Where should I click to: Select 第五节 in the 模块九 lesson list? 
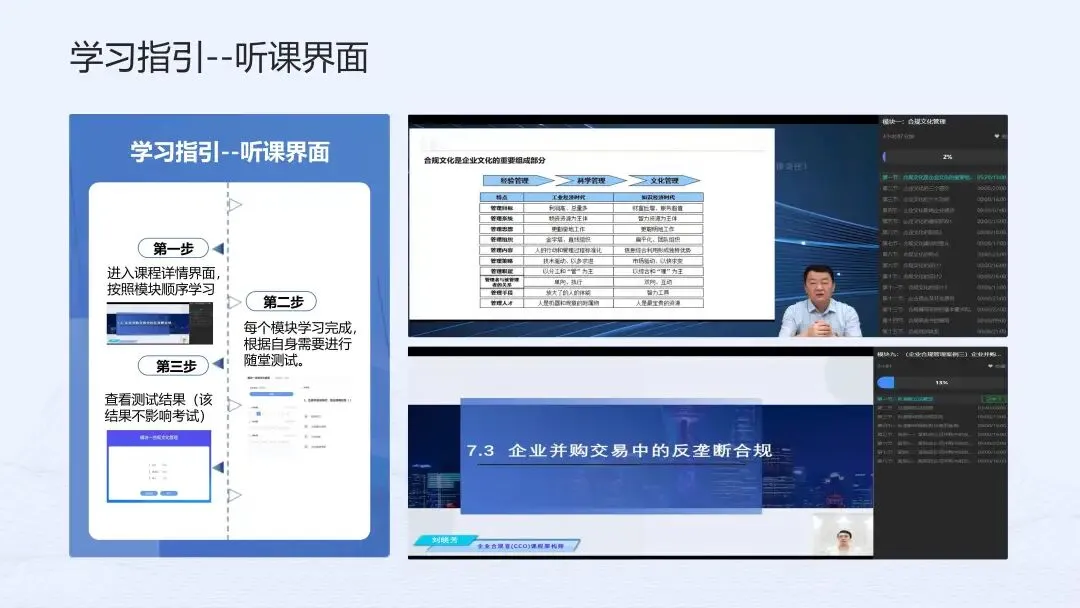point(941,434)
